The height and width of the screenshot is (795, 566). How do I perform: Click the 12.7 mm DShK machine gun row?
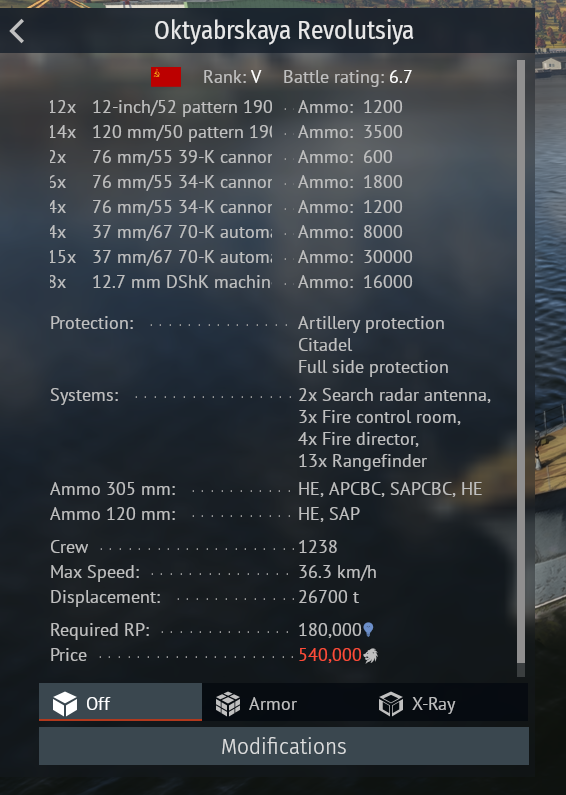pos(231,282)
